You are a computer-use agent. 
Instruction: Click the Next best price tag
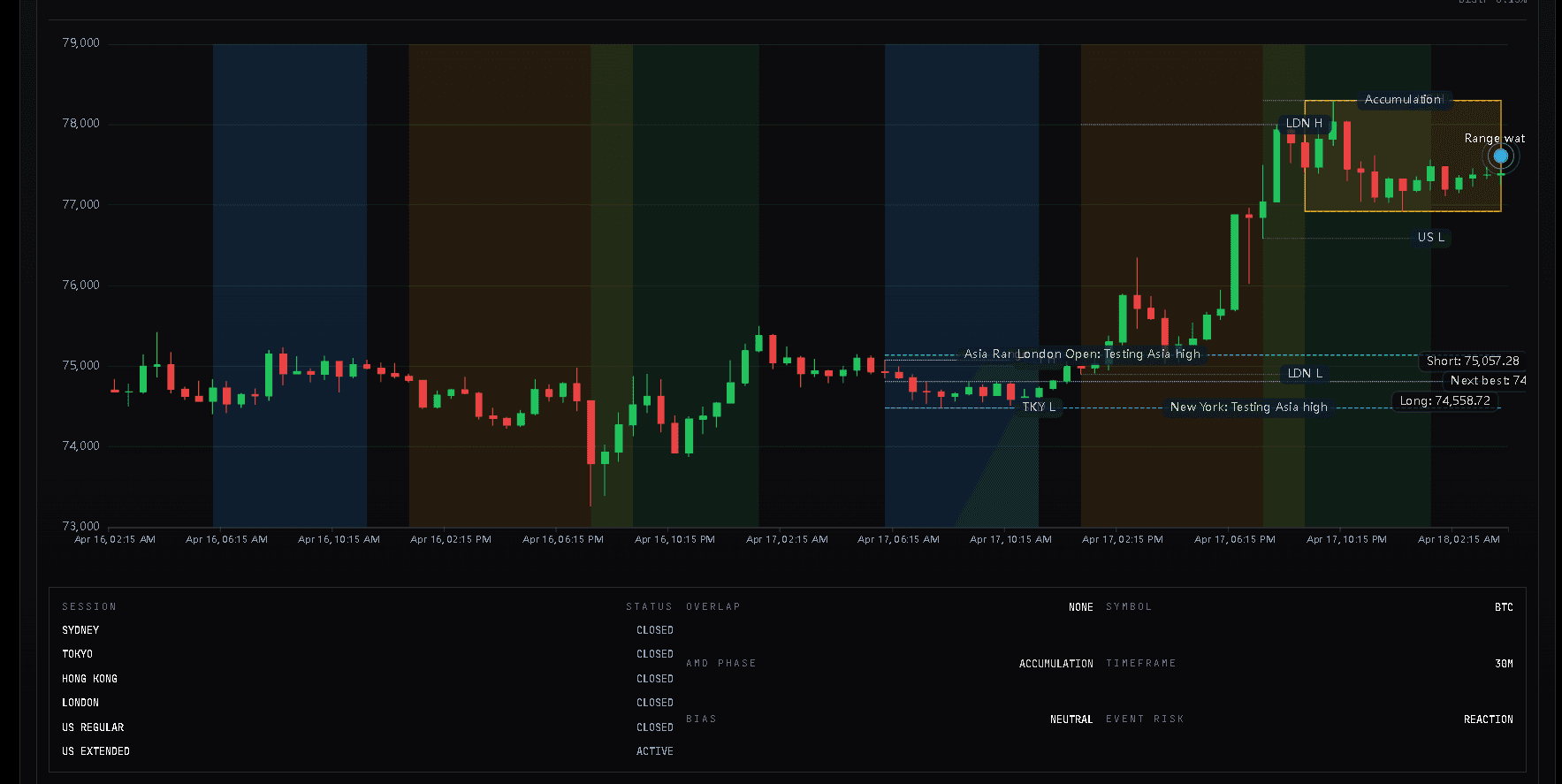1488,381
